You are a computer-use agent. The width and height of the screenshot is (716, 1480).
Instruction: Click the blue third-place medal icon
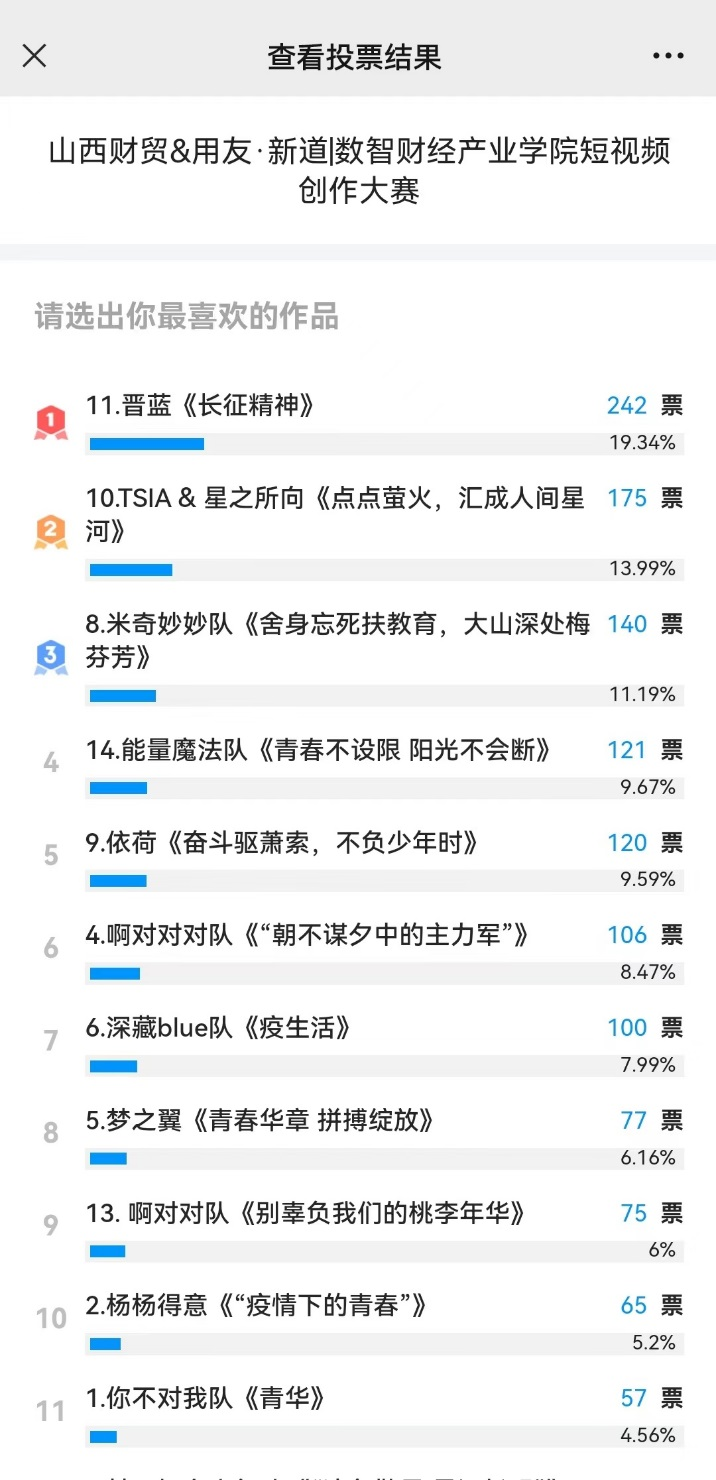[51, 657]
